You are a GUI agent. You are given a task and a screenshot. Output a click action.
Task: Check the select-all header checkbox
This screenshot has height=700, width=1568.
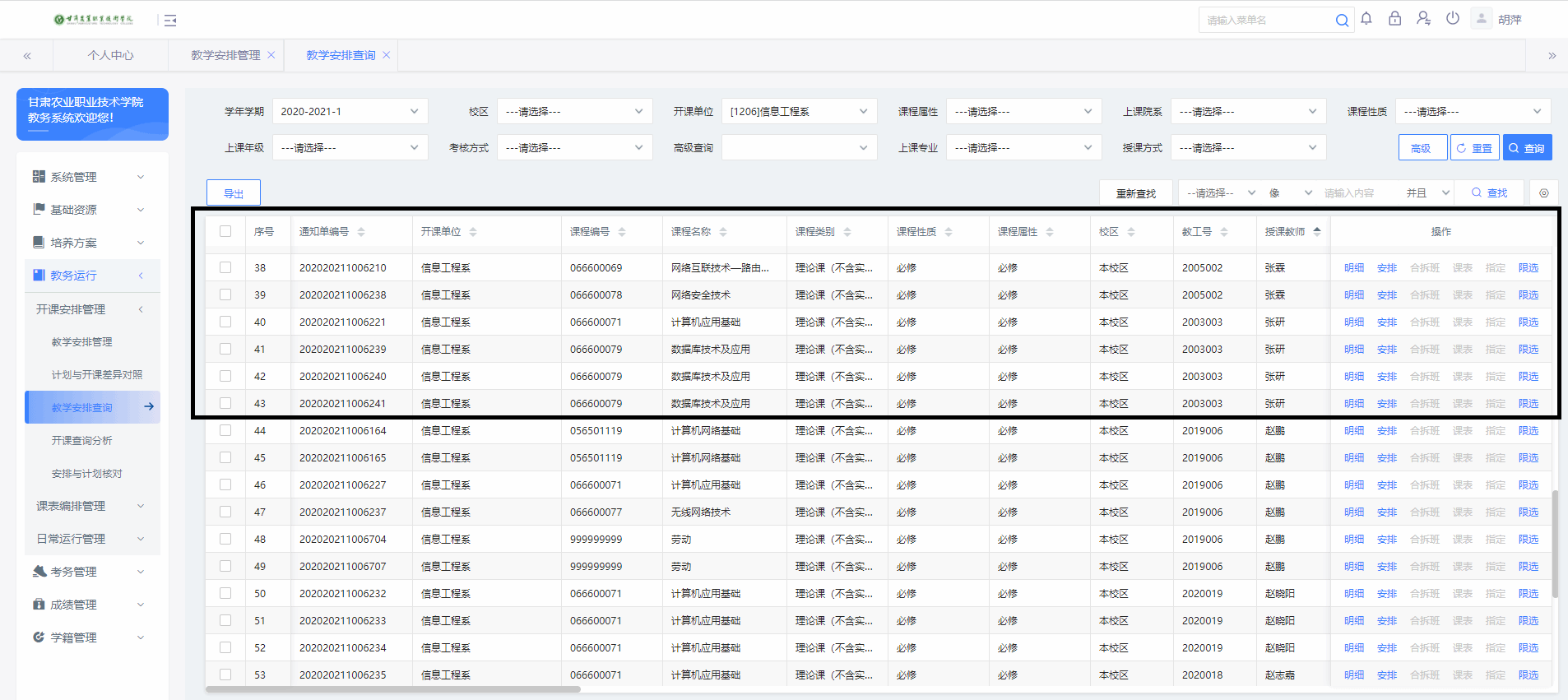pos(225,232)
